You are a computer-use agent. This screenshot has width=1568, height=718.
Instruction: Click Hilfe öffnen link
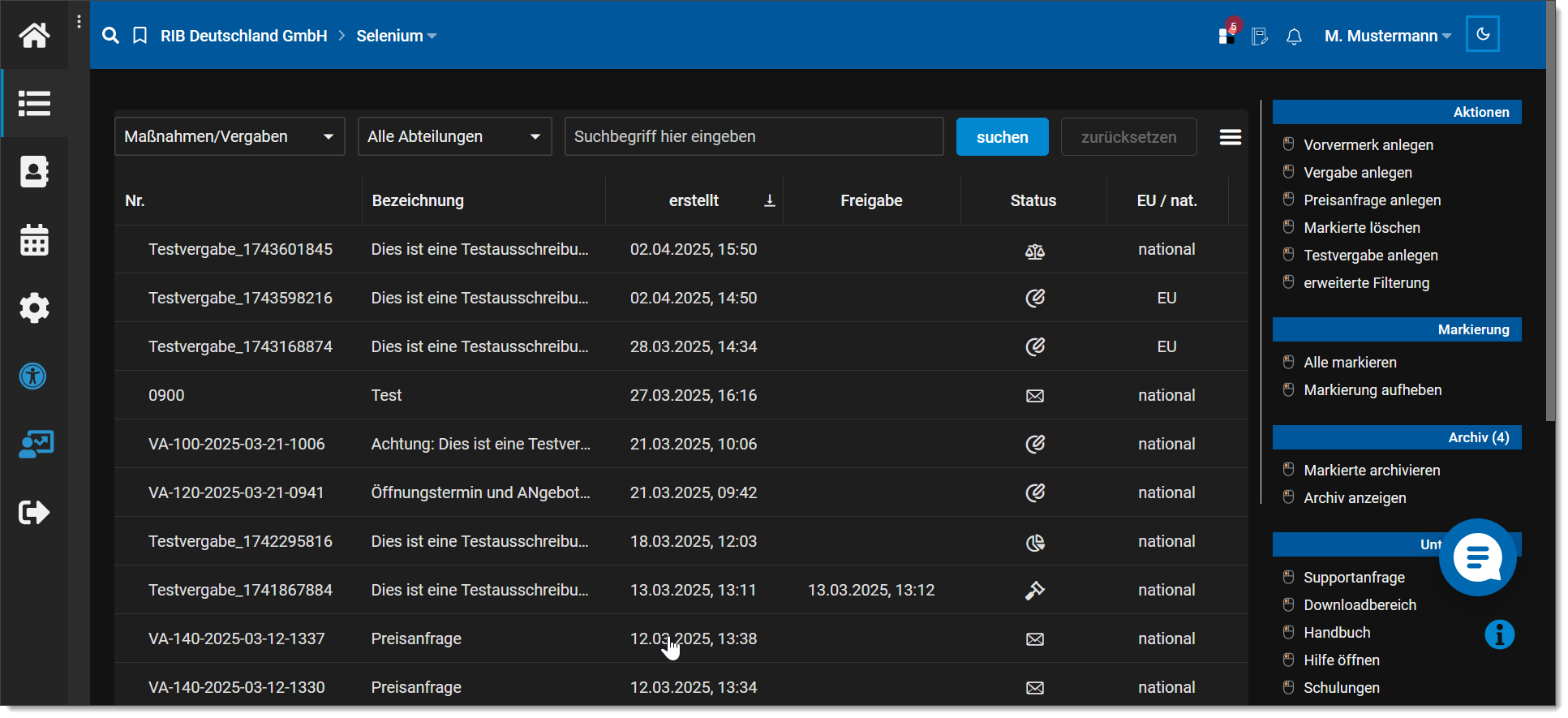tap(1341, 660)
